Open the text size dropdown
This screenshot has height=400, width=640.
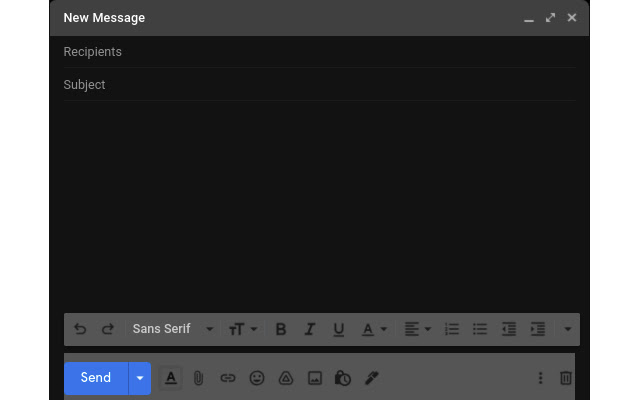[243, 329]
